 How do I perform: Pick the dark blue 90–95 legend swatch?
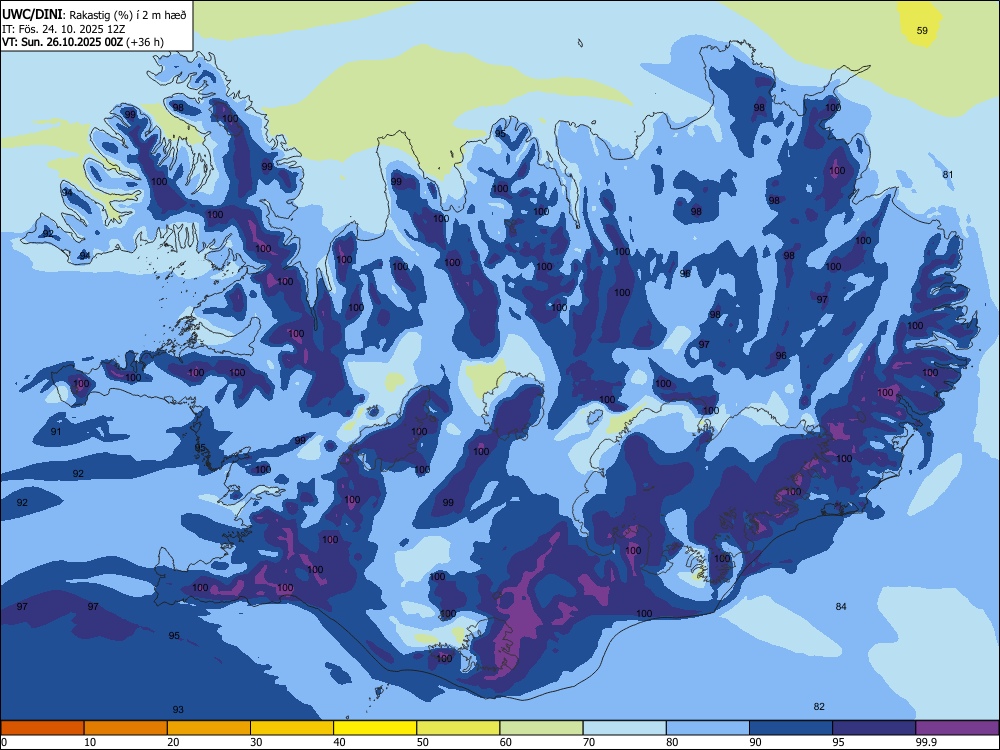pyautogui.click(x=791, y=728)
